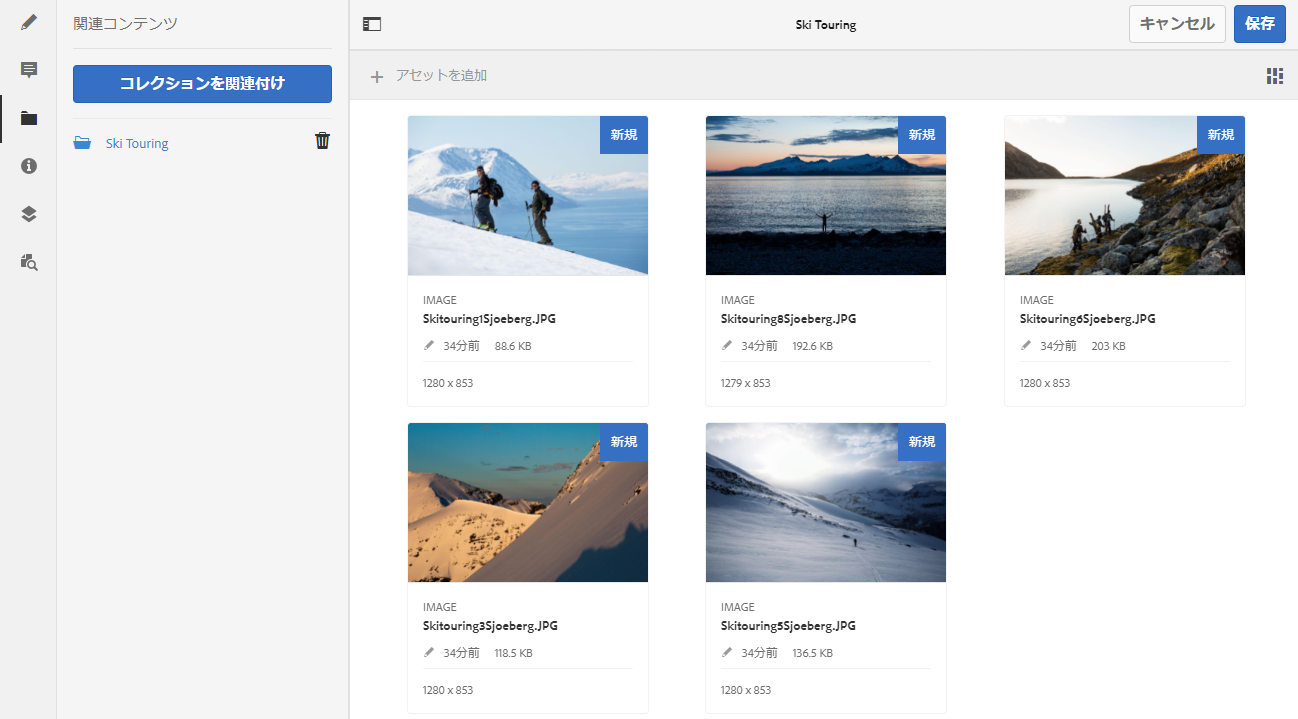
Task: Click the Skitouring3Sjoeberg.JPG file name
Action: (x=490, y=626)
